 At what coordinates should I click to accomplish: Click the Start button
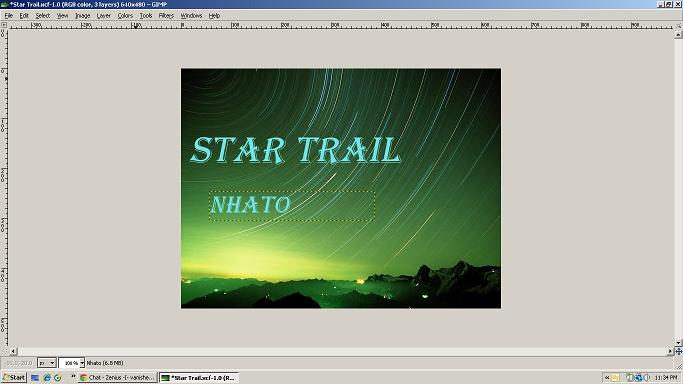(x=14, y=377)
